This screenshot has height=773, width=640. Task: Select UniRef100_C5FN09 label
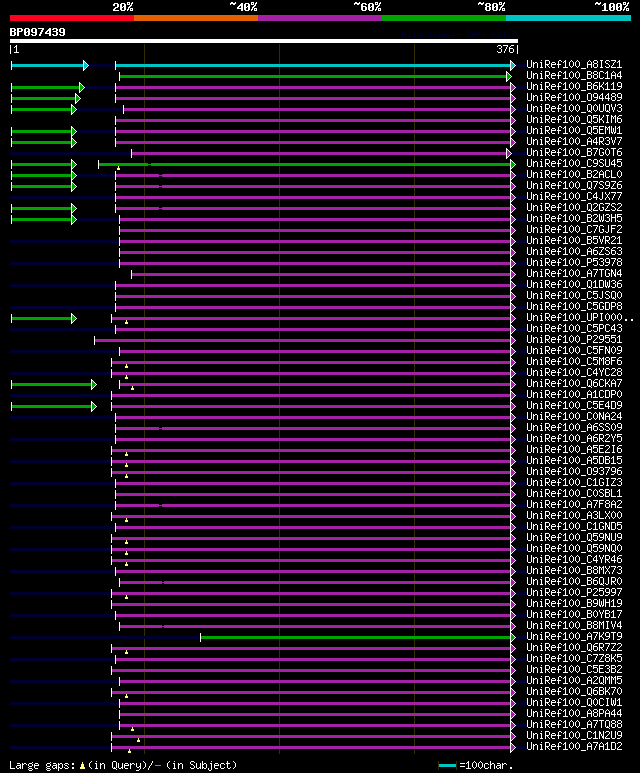[574, 351]
